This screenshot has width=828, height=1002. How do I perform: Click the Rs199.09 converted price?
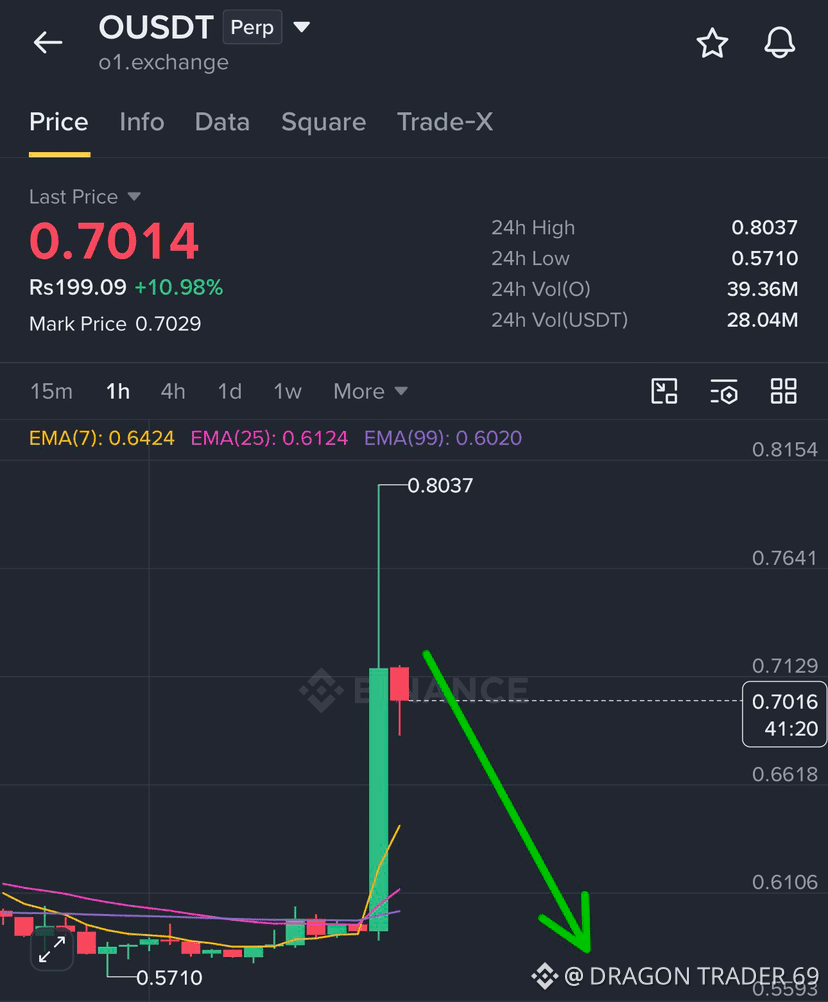pos(78,288)
